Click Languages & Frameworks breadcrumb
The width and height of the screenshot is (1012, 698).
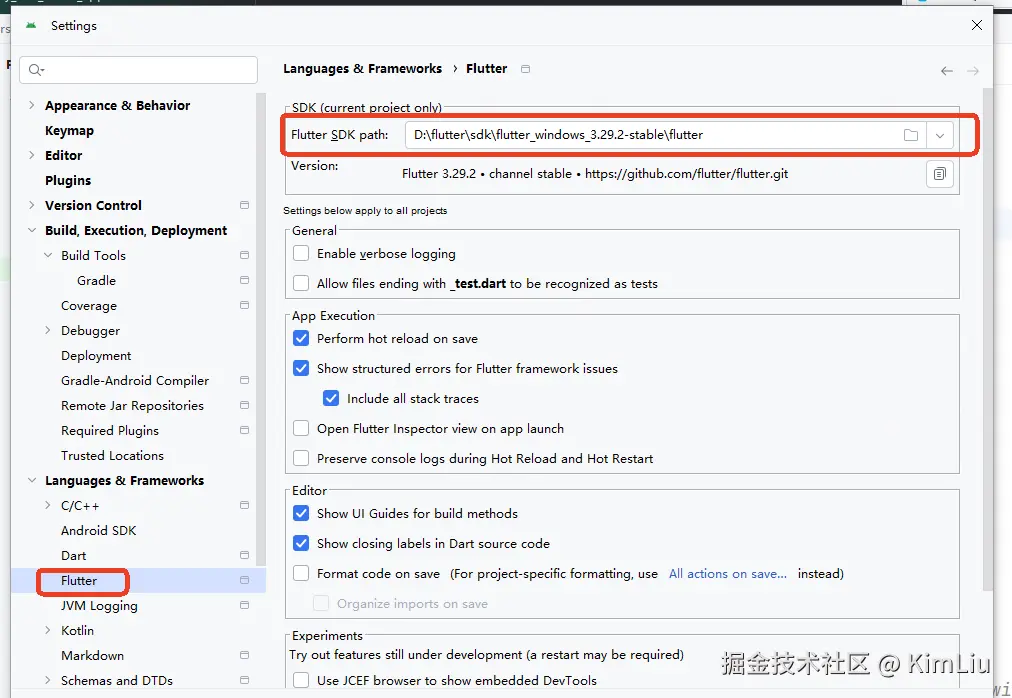[x=362, y=69]
